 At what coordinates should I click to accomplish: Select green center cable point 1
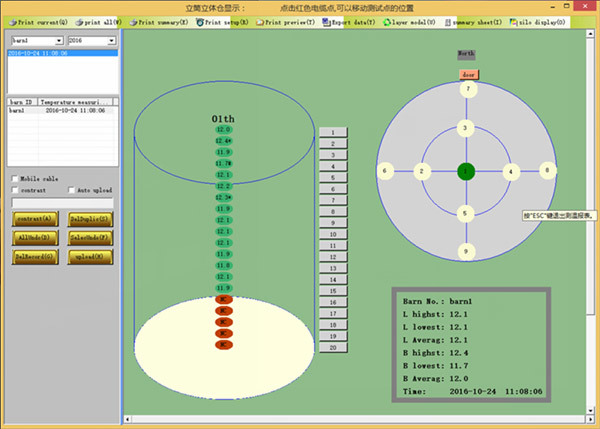466,171
